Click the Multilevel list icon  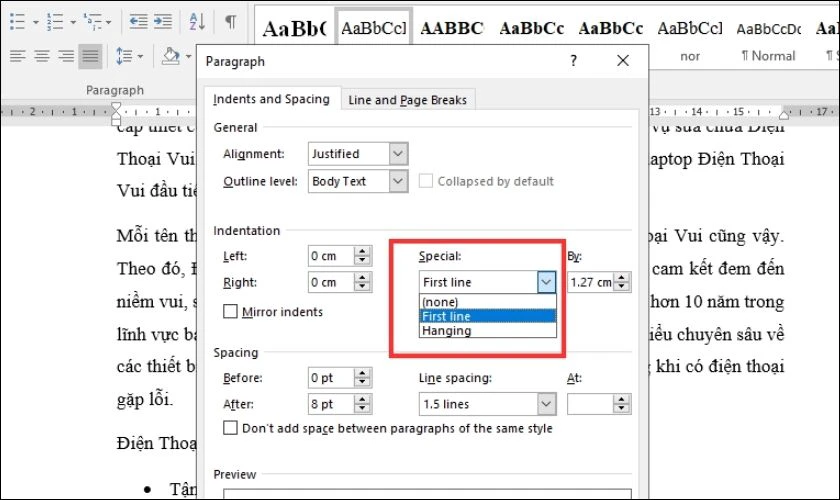pos(92,22)
